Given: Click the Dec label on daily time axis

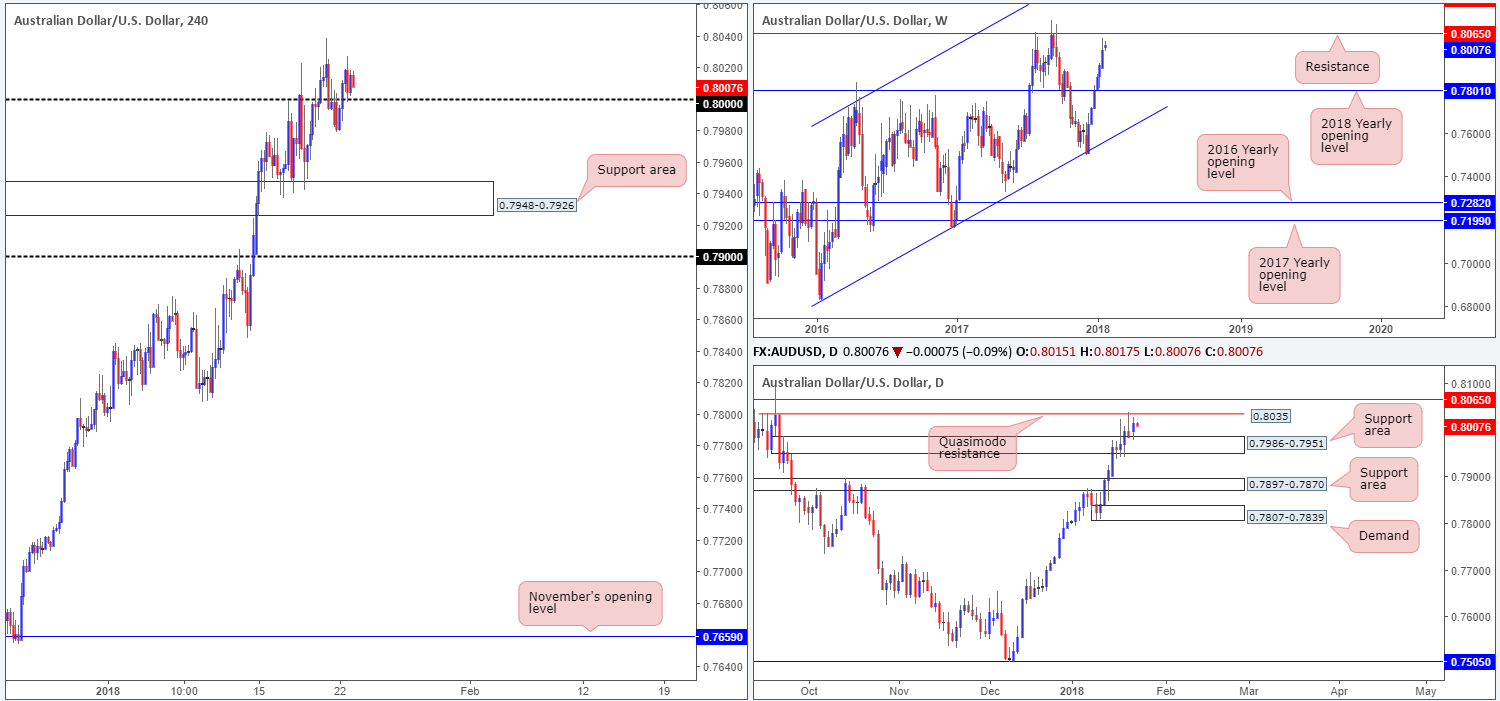Looking at the screenshot, I should click(990, 691).
